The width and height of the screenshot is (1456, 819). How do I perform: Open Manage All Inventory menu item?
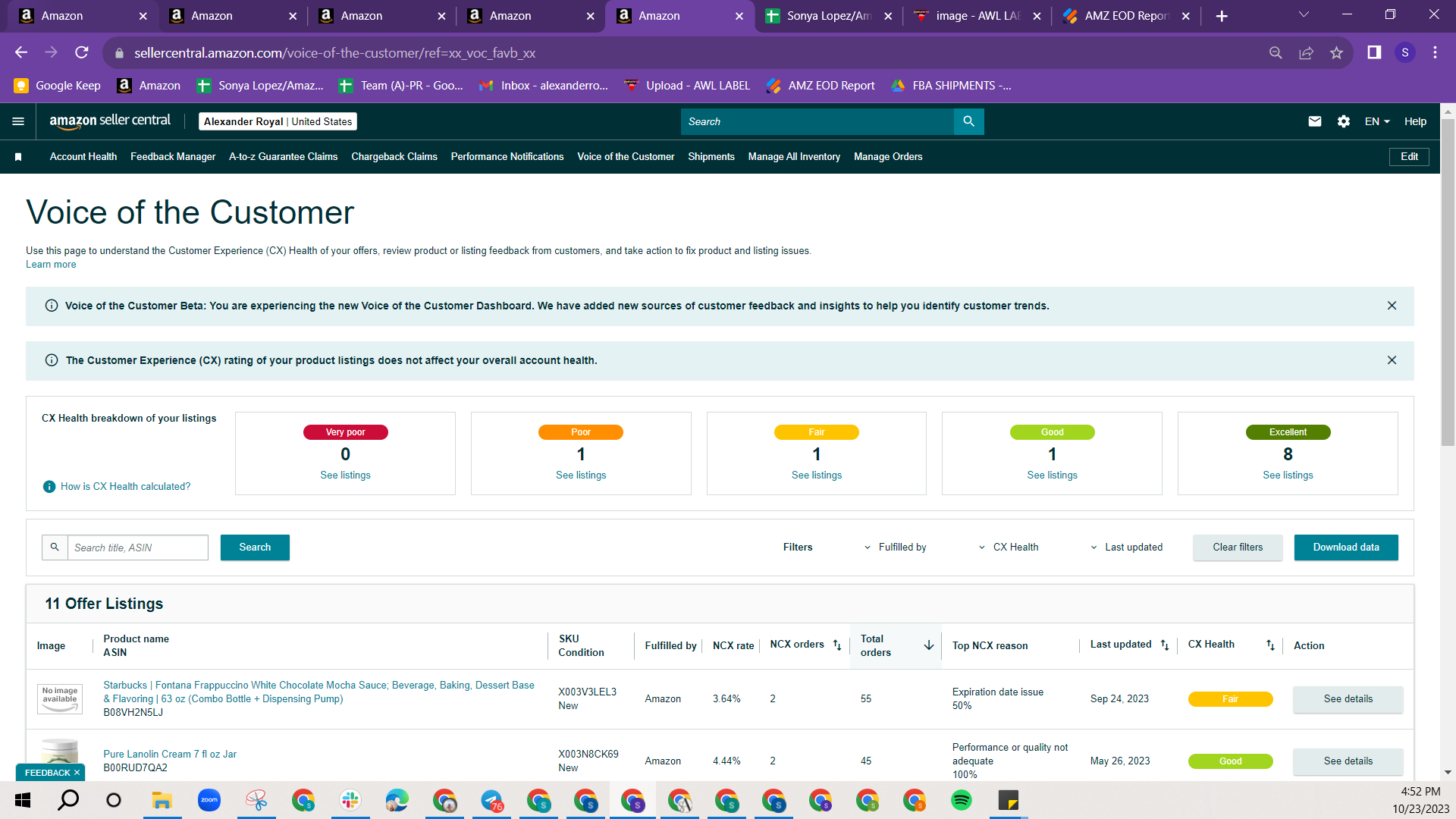click(x=794, y=157)
